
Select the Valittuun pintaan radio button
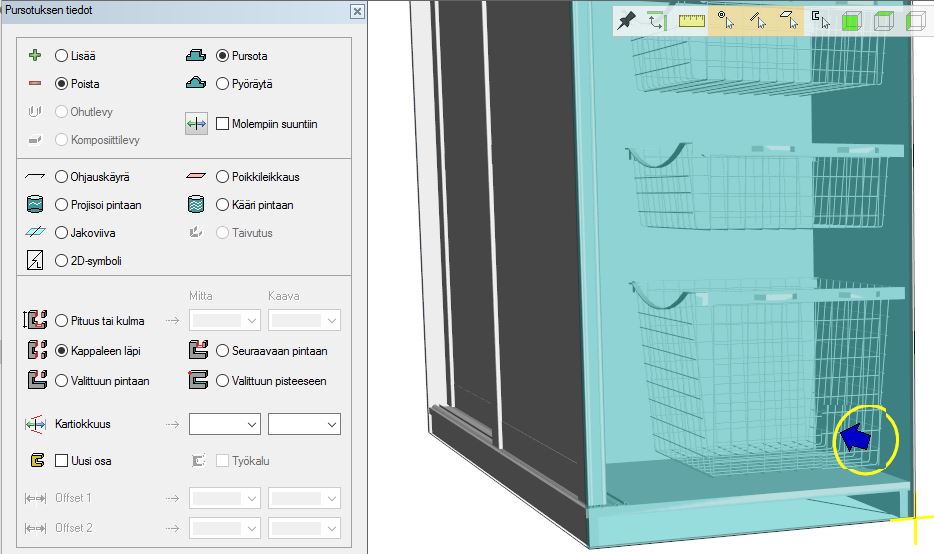[x=61, y=381]
